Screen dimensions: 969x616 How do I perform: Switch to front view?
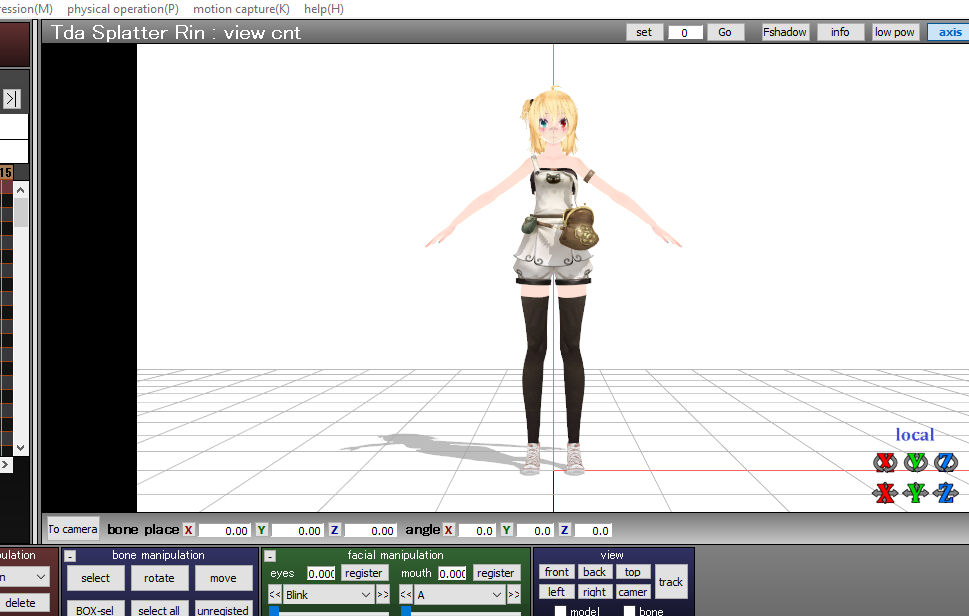[556, 572]
